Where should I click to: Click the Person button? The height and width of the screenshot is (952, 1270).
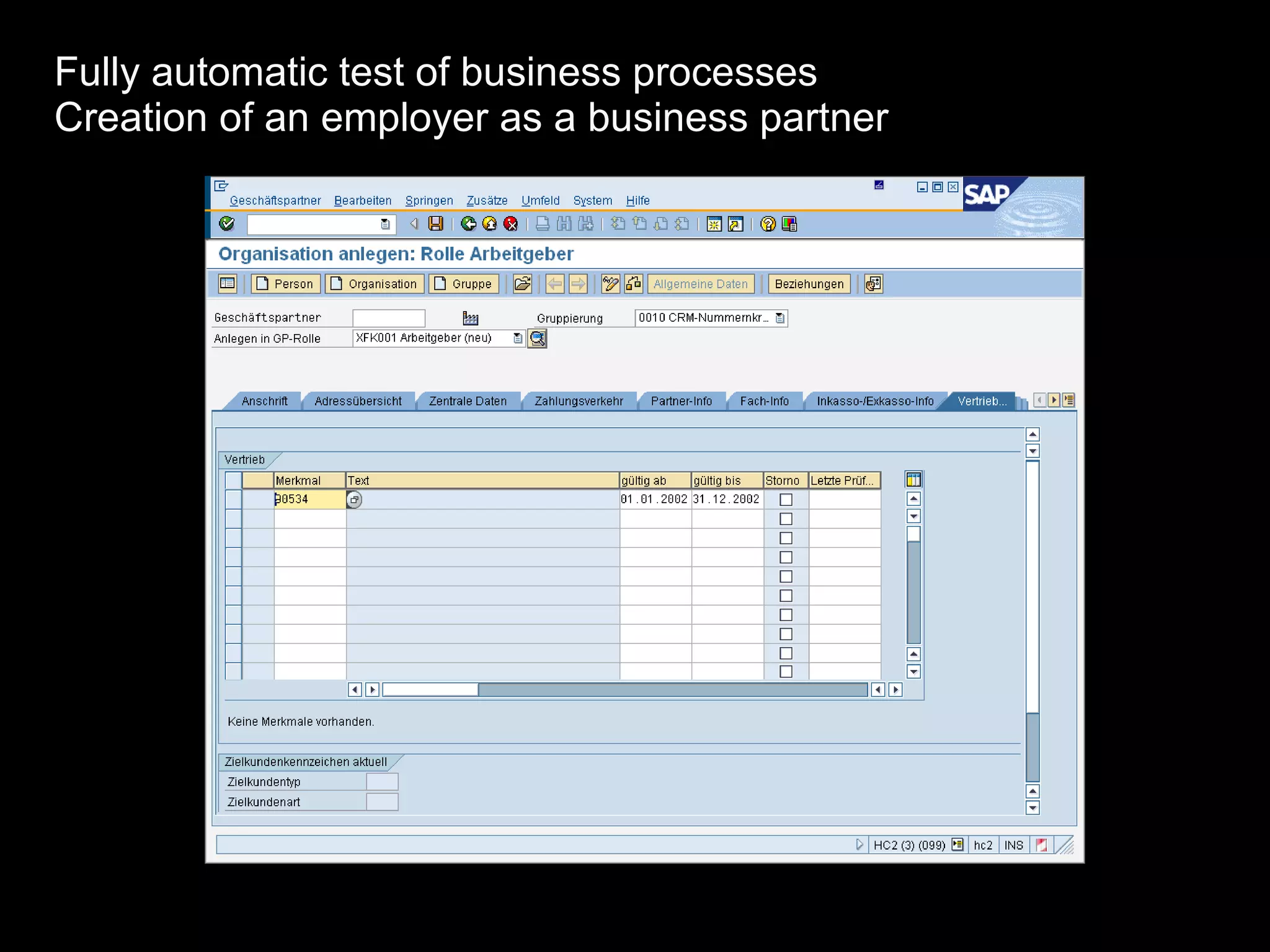point(286,284)
